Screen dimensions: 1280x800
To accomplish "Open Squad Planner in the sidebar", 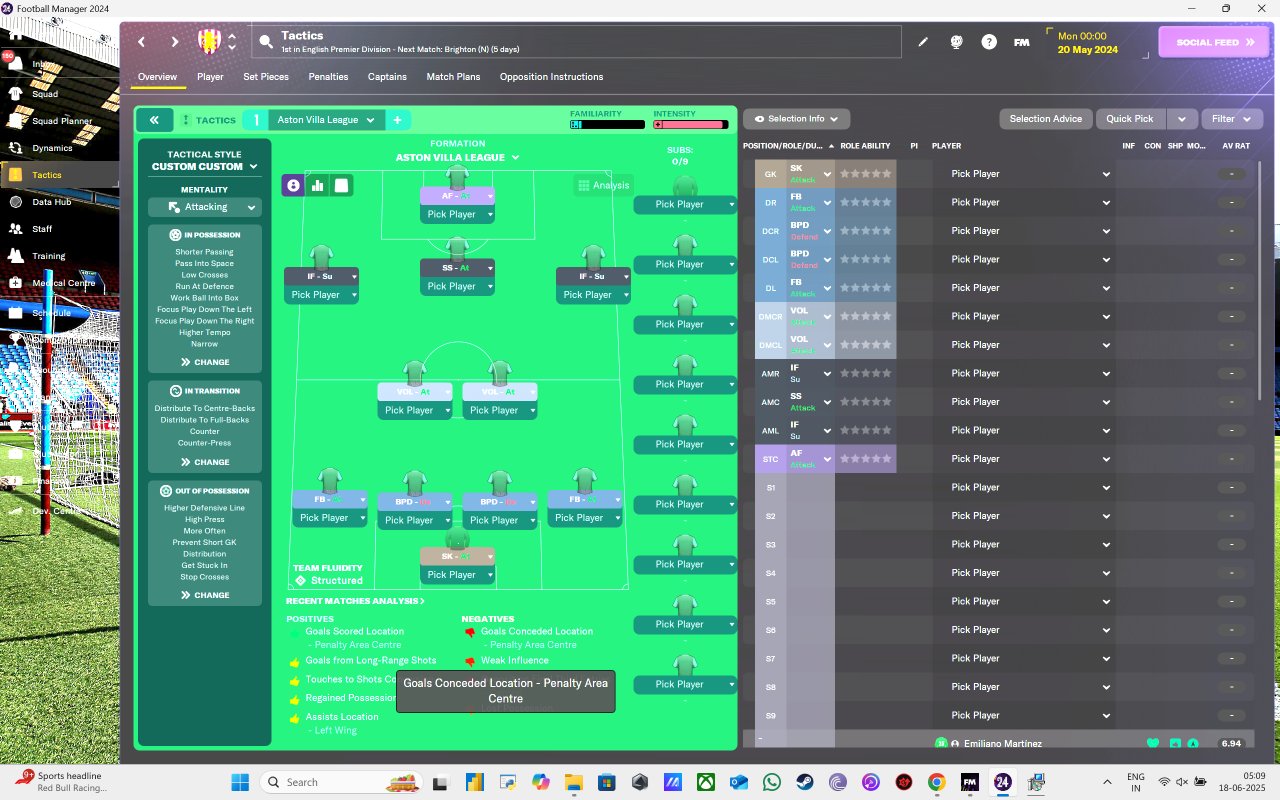I will click(x=60, y=121).
